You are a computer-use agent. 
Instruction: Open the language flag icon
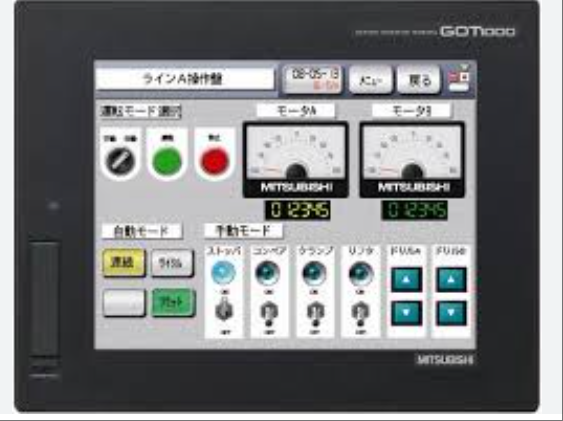tap(459, 79)
